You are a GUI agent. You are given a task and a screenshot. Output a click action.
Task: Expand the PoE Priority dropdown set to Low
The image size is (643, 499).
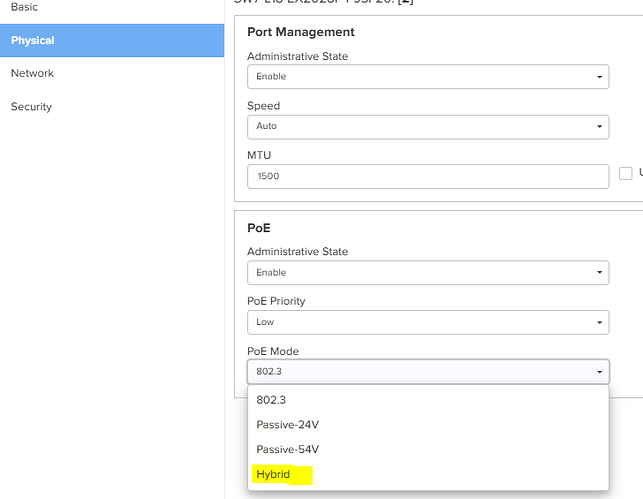(x=427, y=322)
